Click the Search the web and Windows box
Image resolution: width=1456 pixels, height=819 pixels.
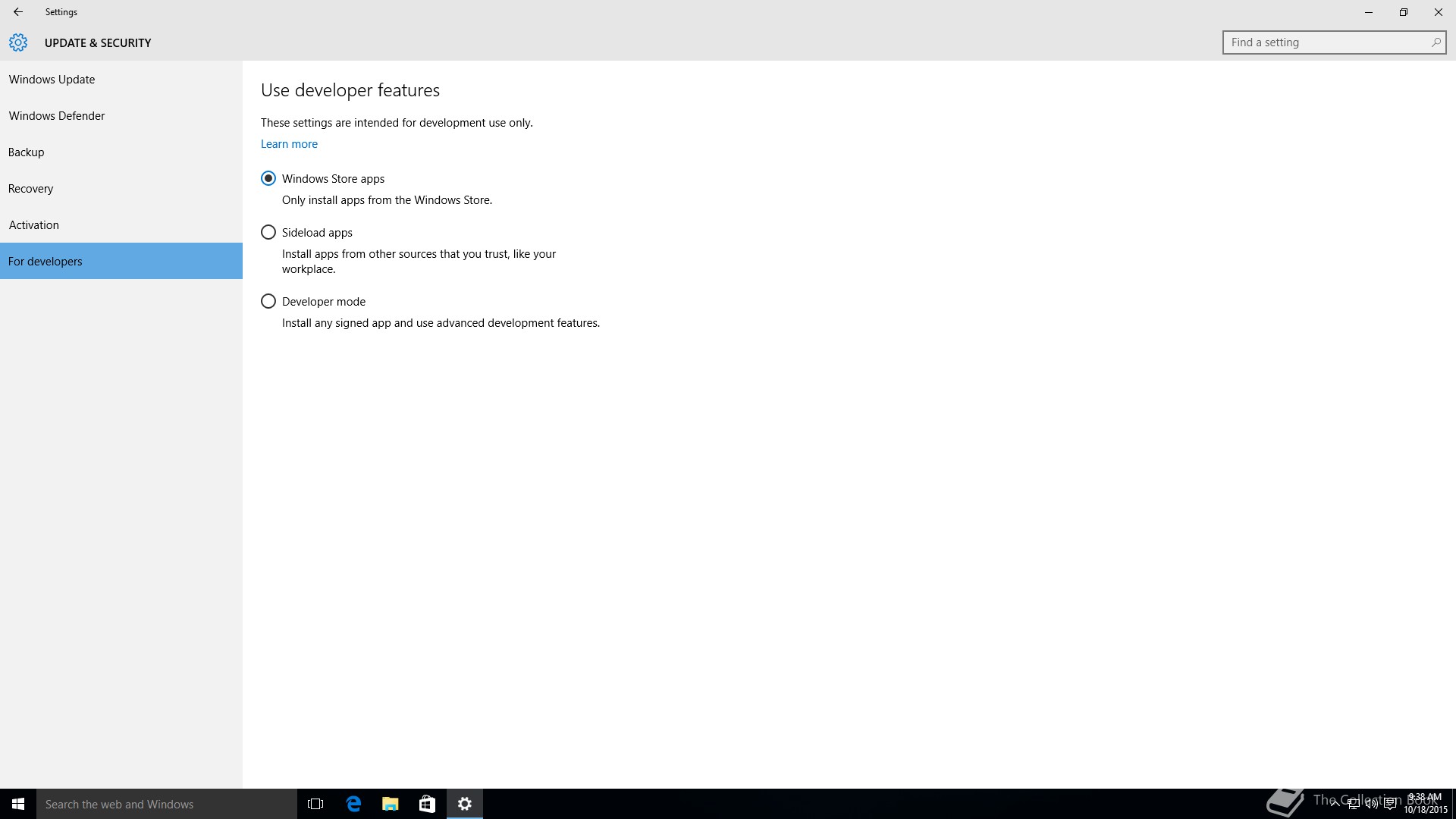point(167,804)
